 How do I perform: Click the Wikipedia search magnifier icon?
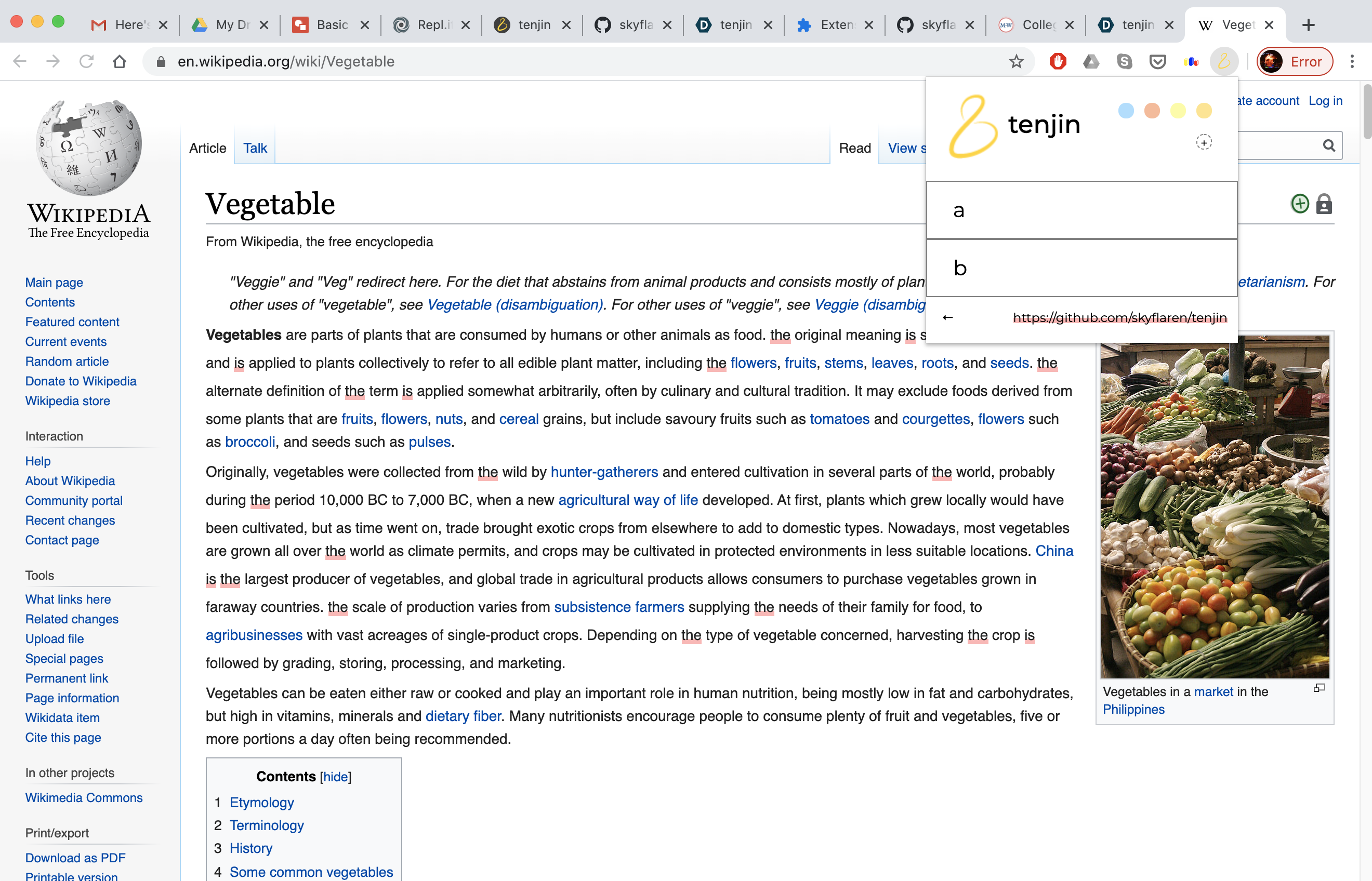coord(1329,146)
